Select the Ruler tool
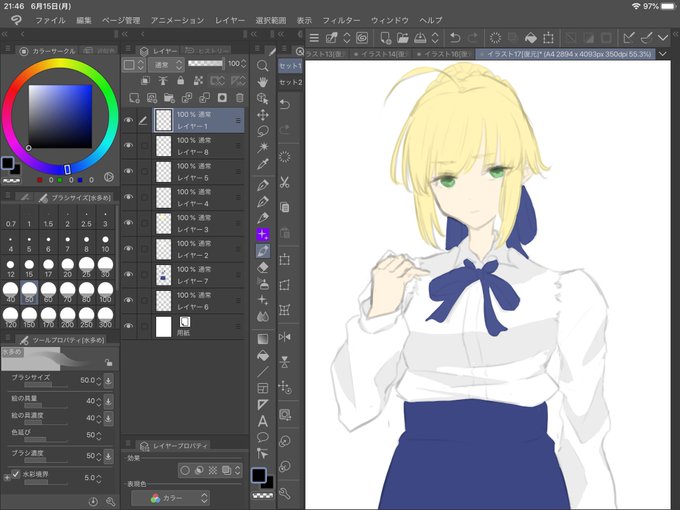Screen dimensions: 680x510 coord(262,405)
